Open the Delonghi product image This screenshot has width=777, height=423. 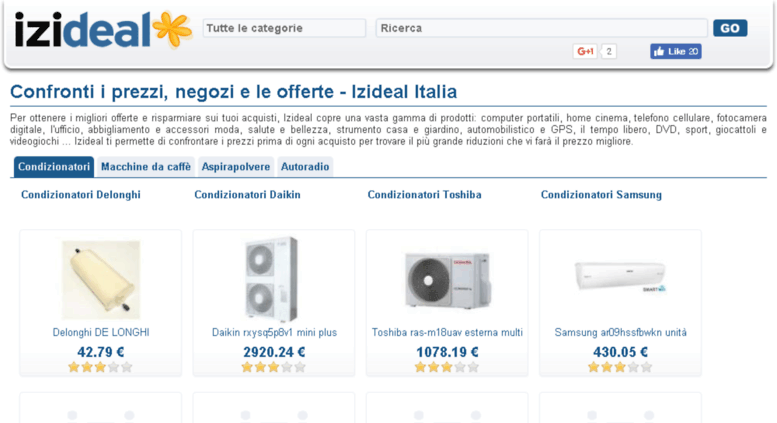coord(101,280)
